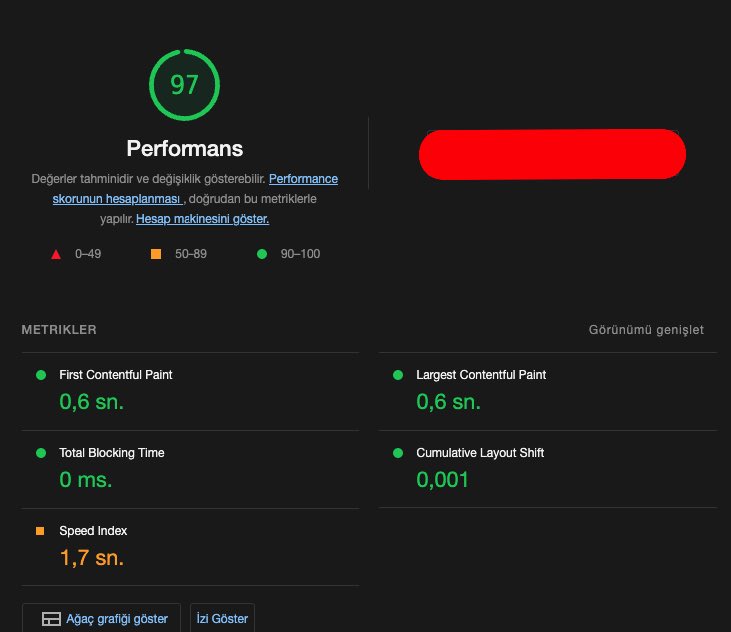This screenshot has height=632, width=731.
Task: Click the Cumulative Layout Shift value 0,001
Action: click(442, 480)
